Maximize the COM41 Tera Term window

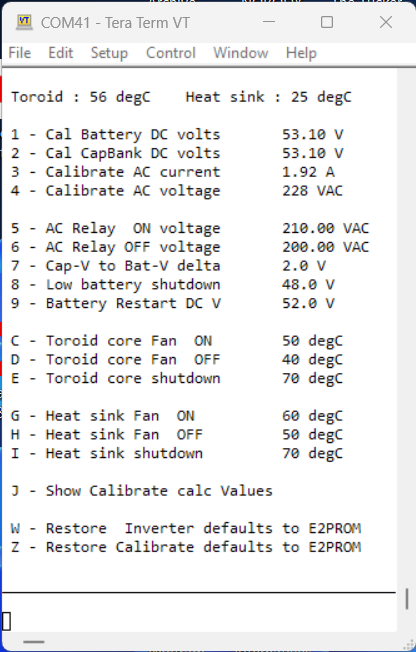[x=327, y=22]
